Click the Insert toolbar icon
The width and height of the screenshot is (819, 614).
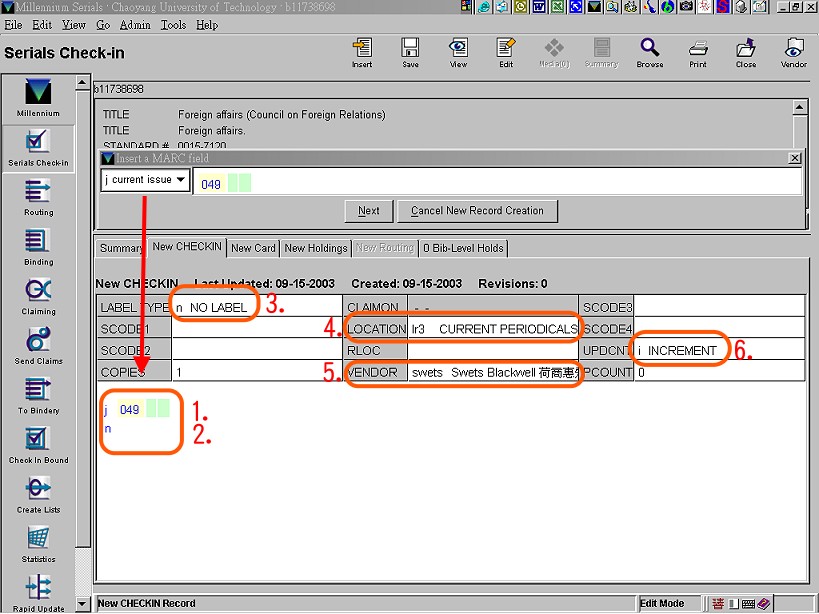362,52
